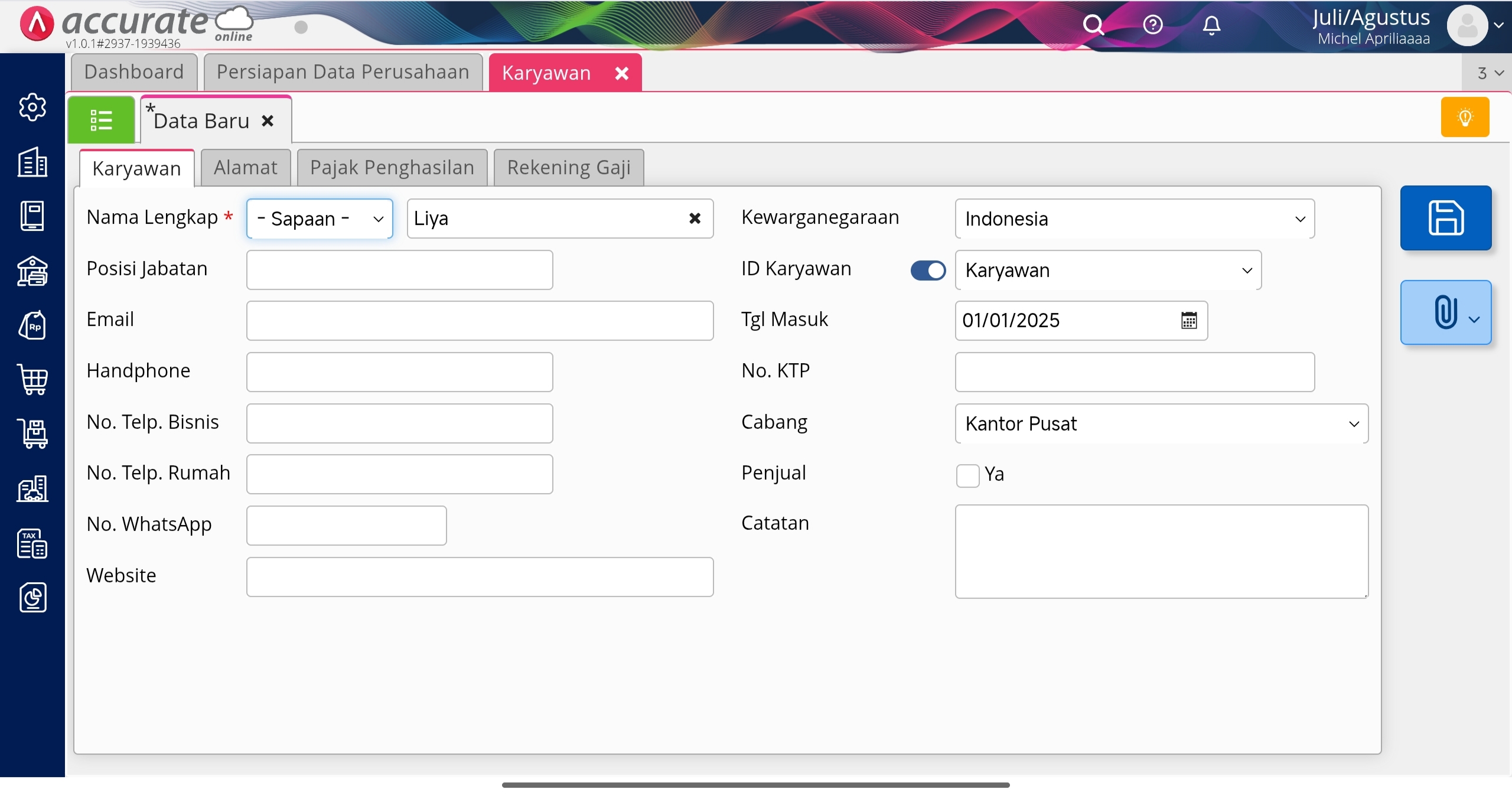Viewport: 1512px width, 796px height.
Task: Click the Persiapan Data Perusahaan tab
Action: pyautogui.click(x=343, y=72)
